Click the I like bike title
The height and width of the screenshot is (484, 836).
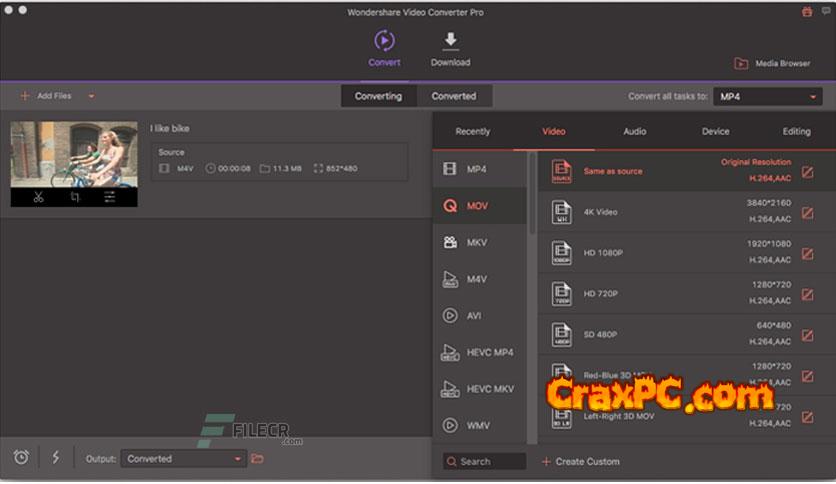pyautogui.click(x=170, y=128)
